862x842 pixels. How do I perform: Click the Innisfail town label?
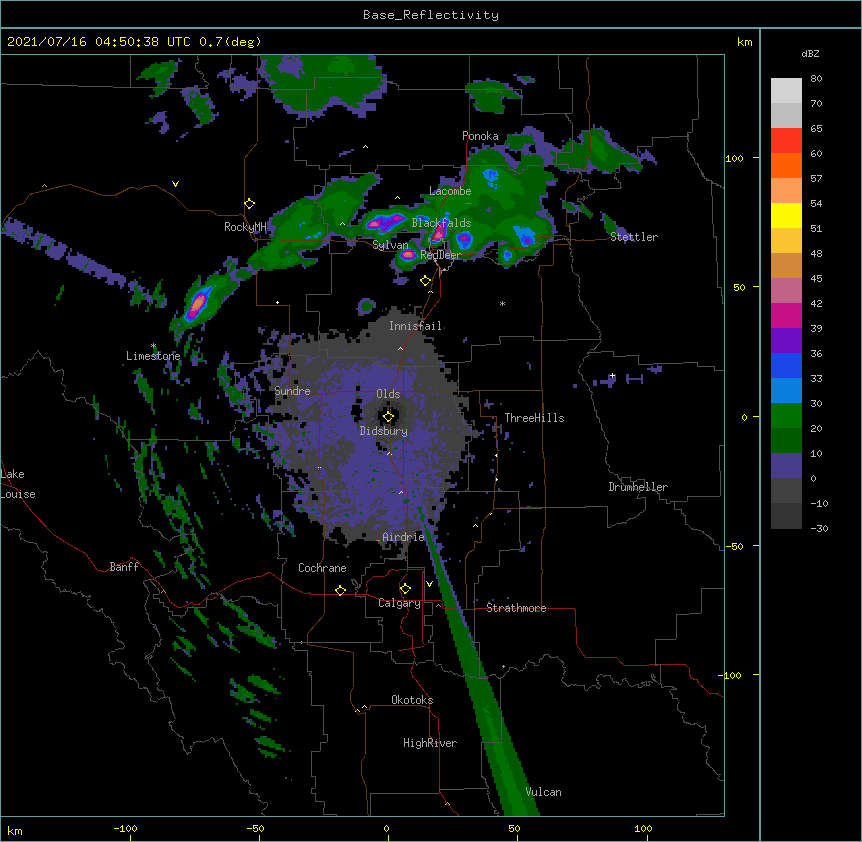coord(415,326)
